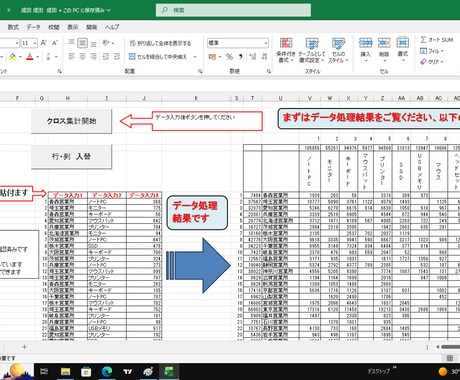Click the increase decimal places icon
Screen dimensions: 460x380
[x=253, y=57]
